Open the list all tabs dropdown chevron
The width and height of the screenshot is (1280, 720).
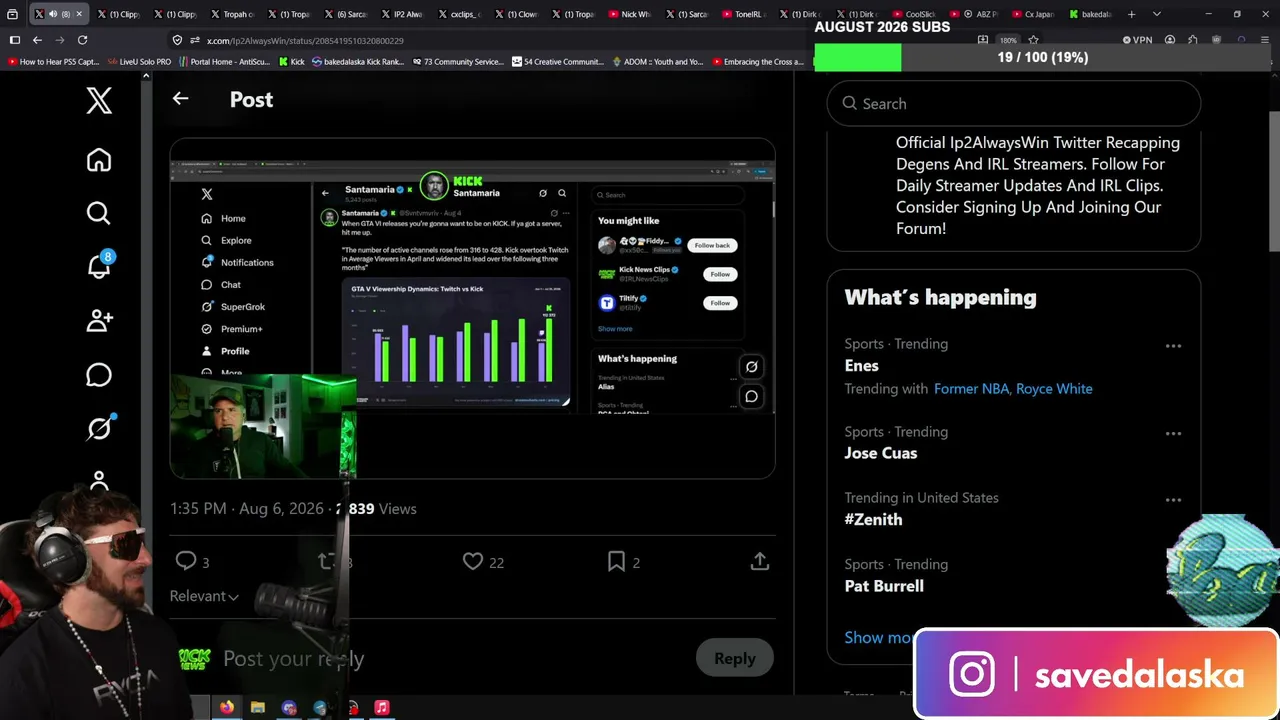tap(1157, 14)
